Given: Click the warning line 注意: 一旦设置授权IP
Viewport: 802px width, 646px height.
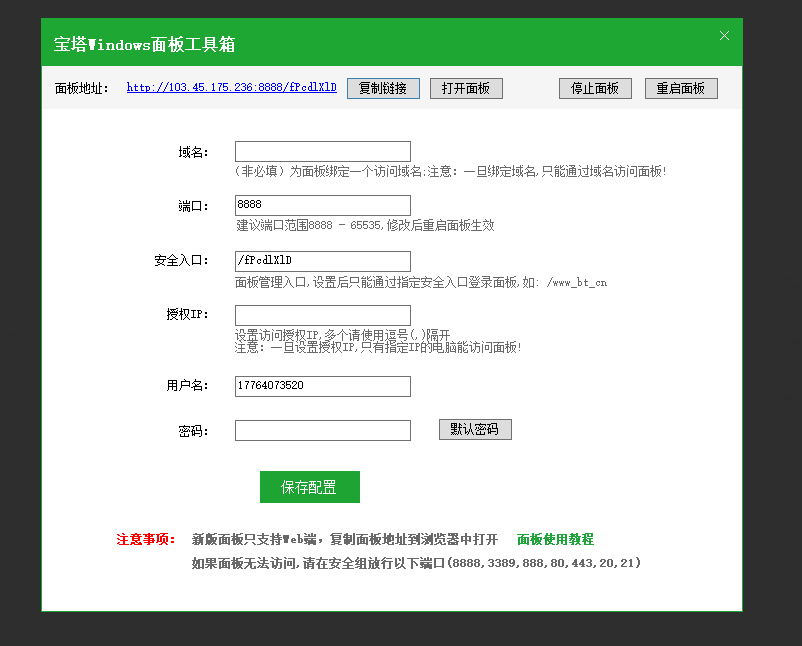Looking at the screenshot, I should click(377, 348).
